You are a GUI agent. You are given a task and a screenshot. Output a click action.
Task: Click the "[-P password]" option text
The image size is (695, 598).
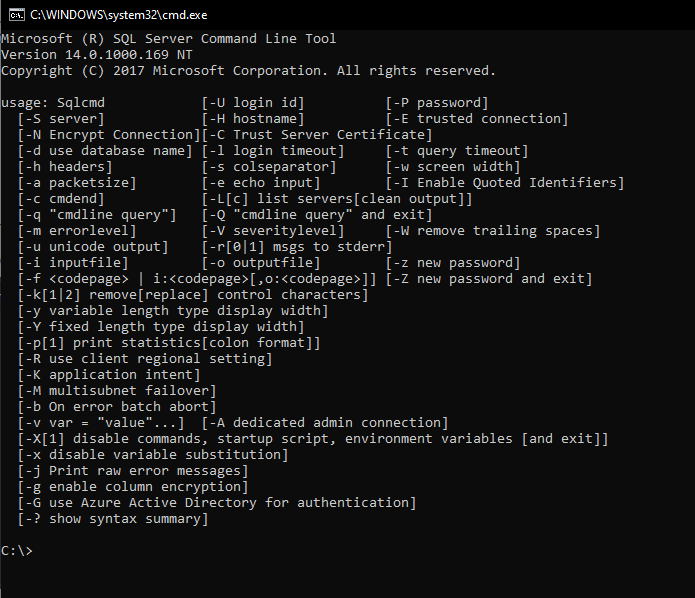(x=437, y=103)
